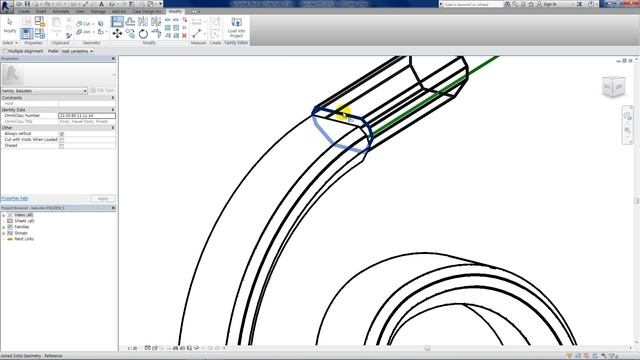The height and width of the screenshot is (360, 640).
Task: Open the Family: Balusters type selector dropdown
Action: coord(44,91)
